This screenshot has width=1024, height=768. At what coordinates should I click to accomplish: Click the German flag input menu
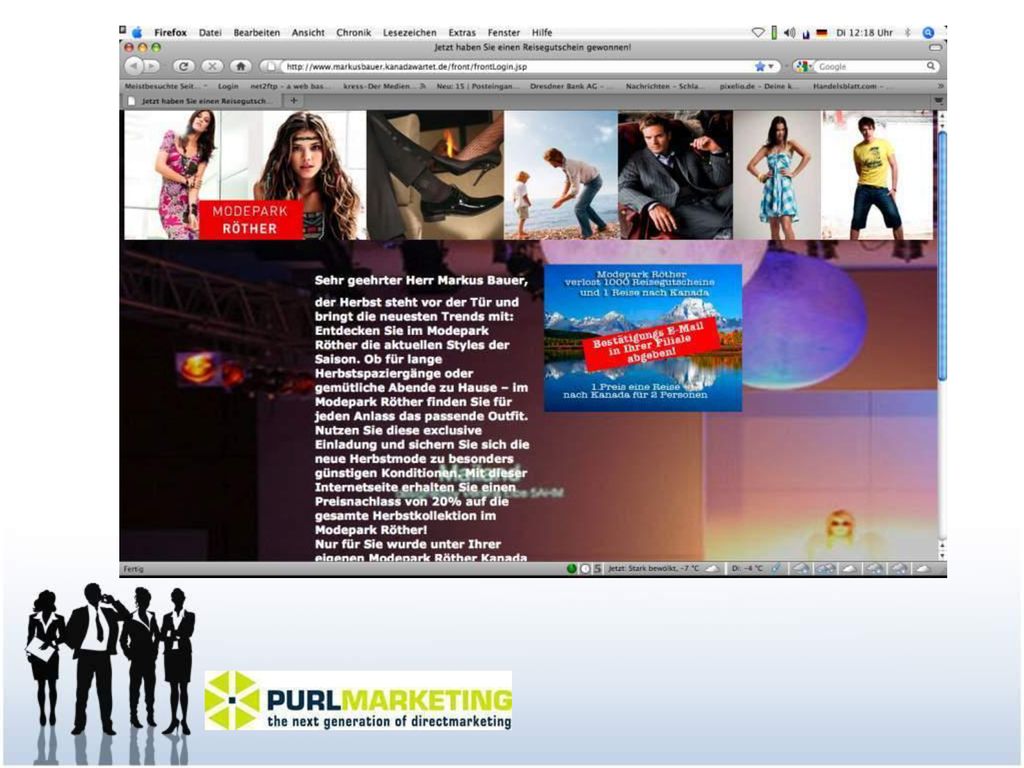click(x=822, y=33)
